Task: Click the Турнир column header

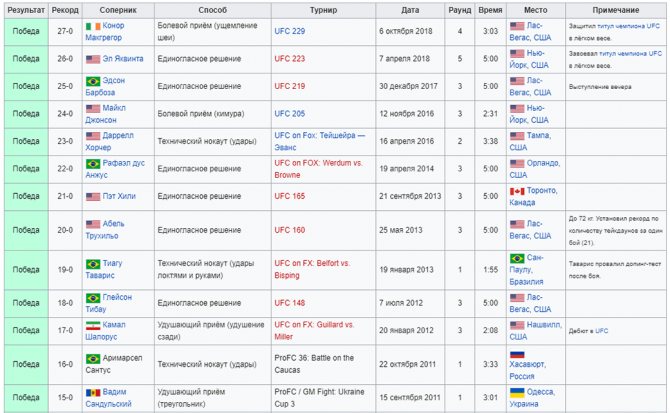Action: pyautogui.click(x=323, y=10)
